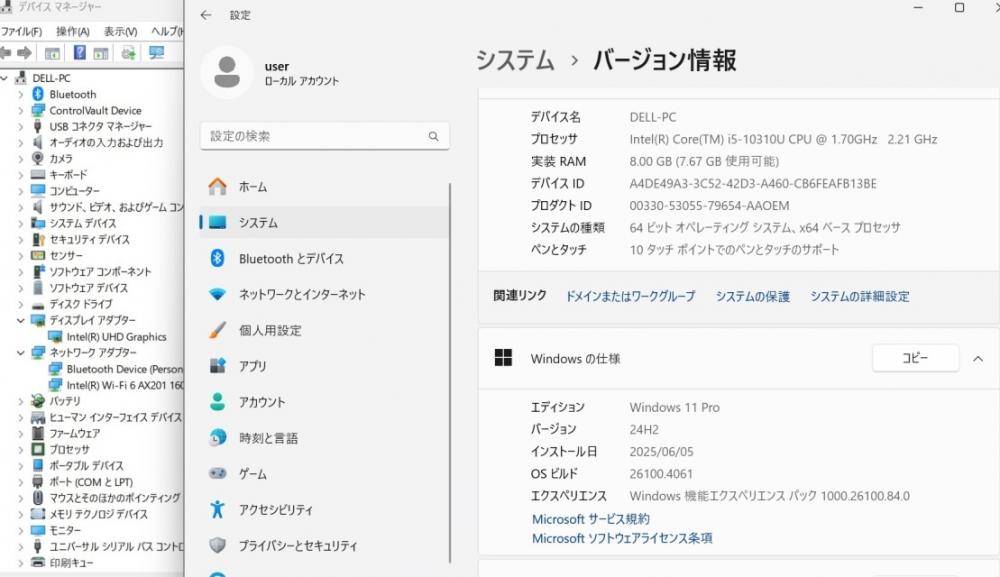This screenshot has width=1000, height=577.
Task: Open アクセシビリティ settings page
Action: point(324,509)
